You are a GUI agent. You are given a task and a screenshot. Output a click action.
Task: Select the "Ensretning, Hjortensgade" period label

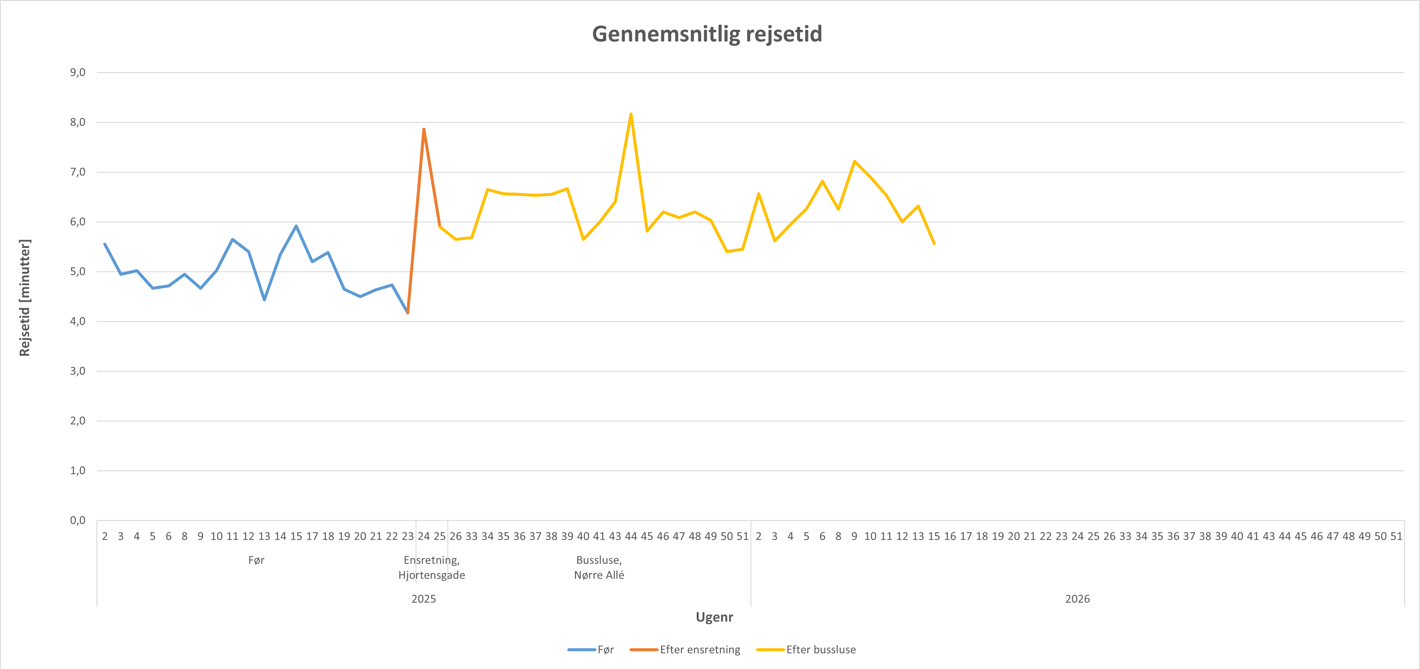coord(431,567)
